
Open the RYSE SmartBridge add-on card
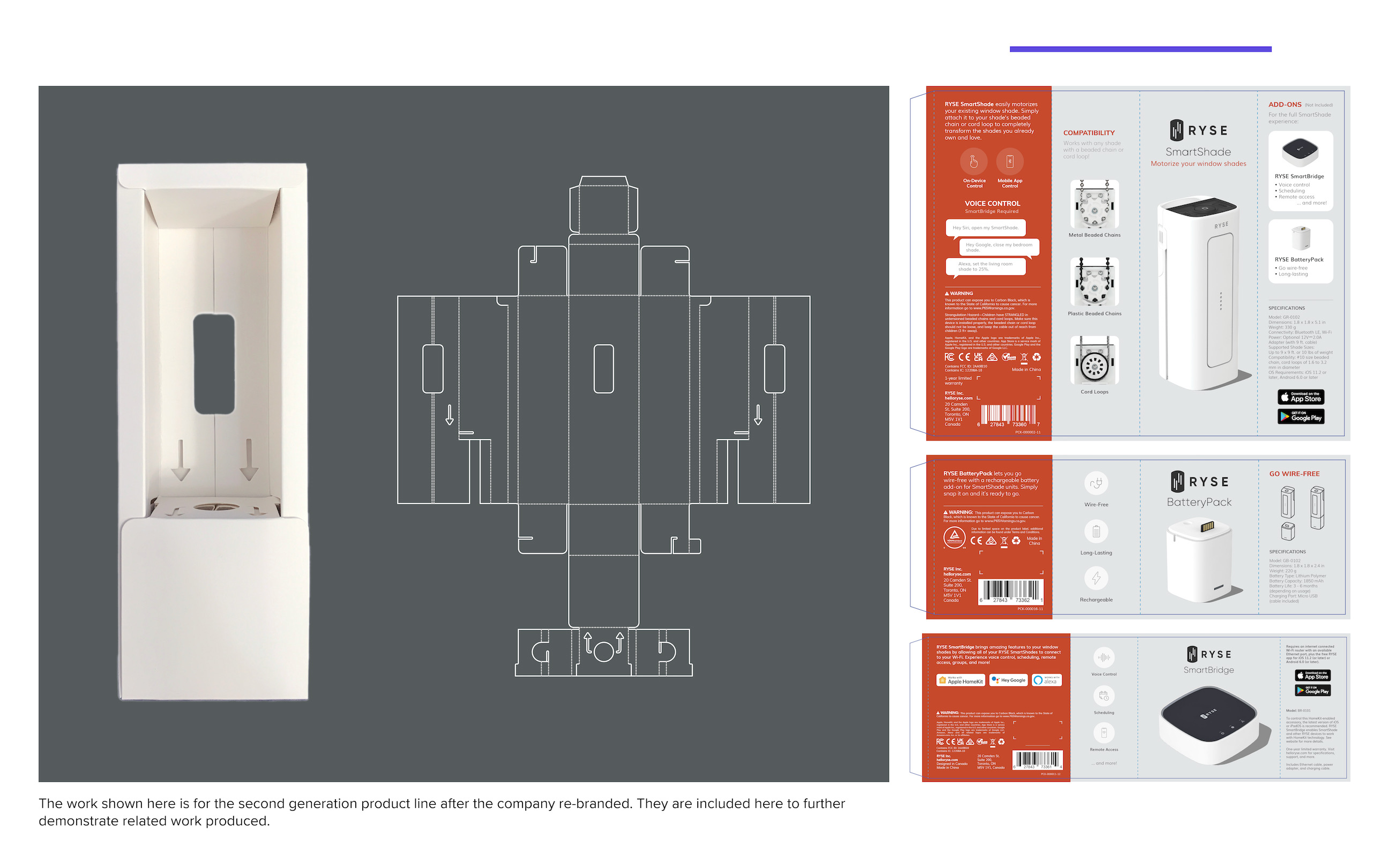1300,171
